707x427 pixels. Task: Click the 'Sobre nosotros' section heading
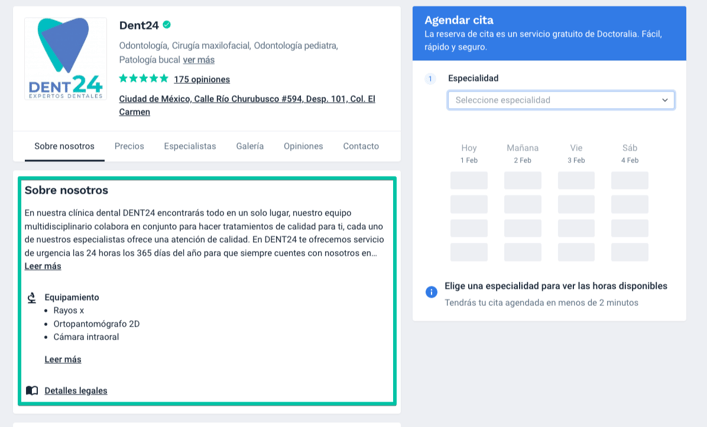(66, 190)
